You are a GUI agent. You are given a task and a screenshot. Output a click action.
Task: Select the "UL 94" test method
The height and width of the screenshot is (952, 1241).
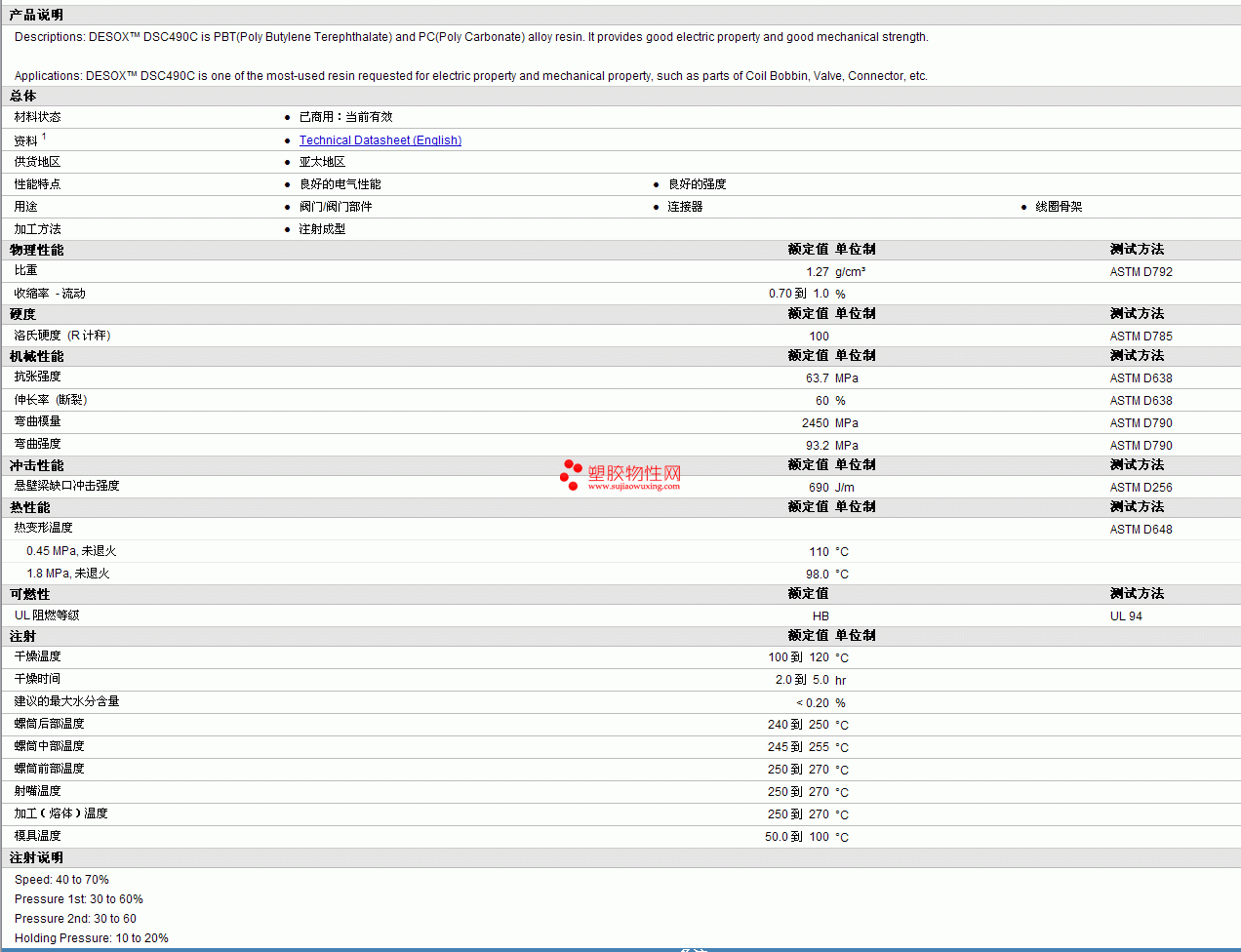pyautogui.click(x=1126, y=616)
